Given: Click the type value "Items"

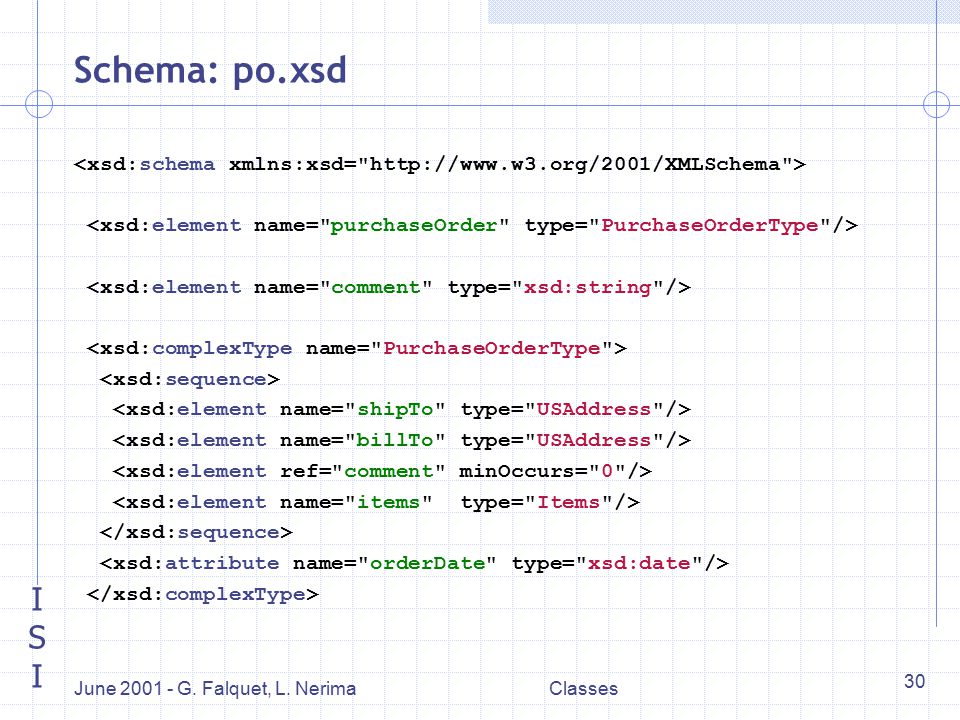Looking at the screenshot, I should [568, 502].
